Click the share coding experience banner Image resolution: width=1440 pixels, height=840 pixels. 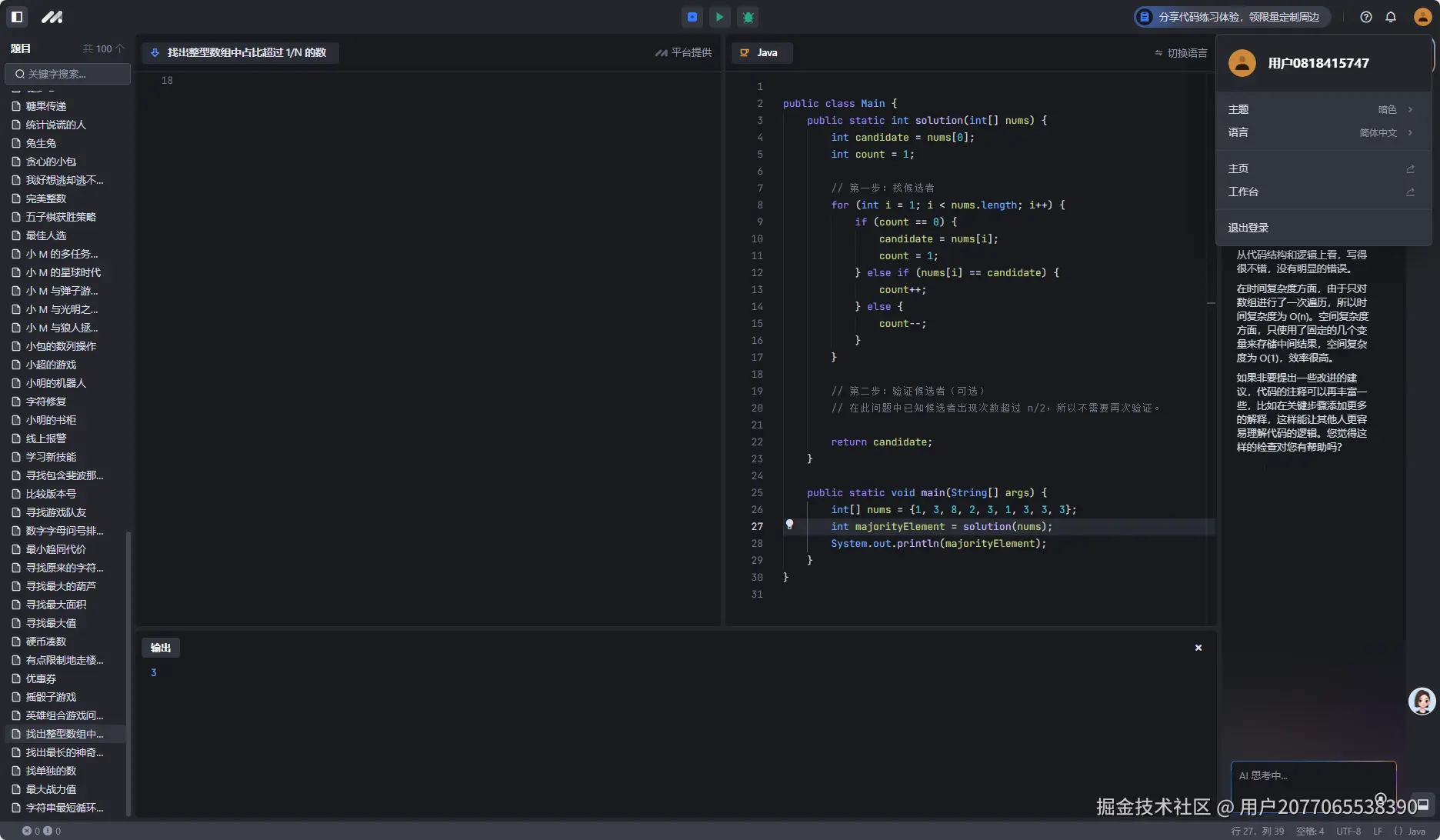(1232, 17)
